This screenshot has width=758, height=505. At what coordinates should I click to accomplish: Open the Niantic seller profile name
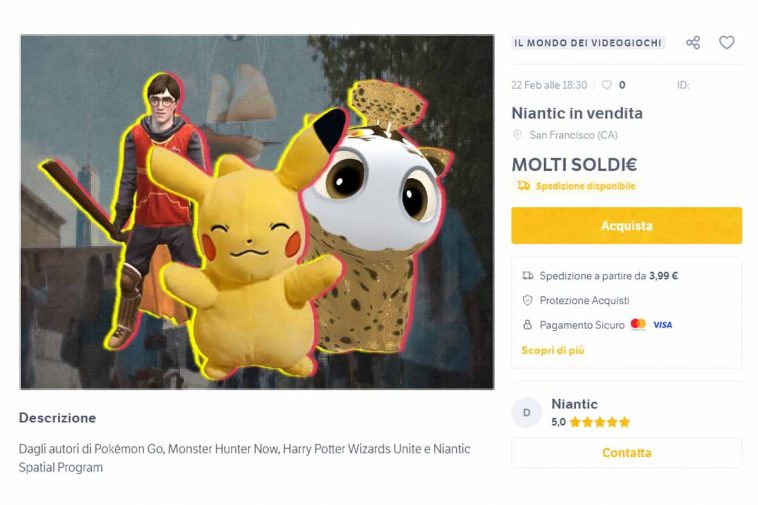click(574, 404)
